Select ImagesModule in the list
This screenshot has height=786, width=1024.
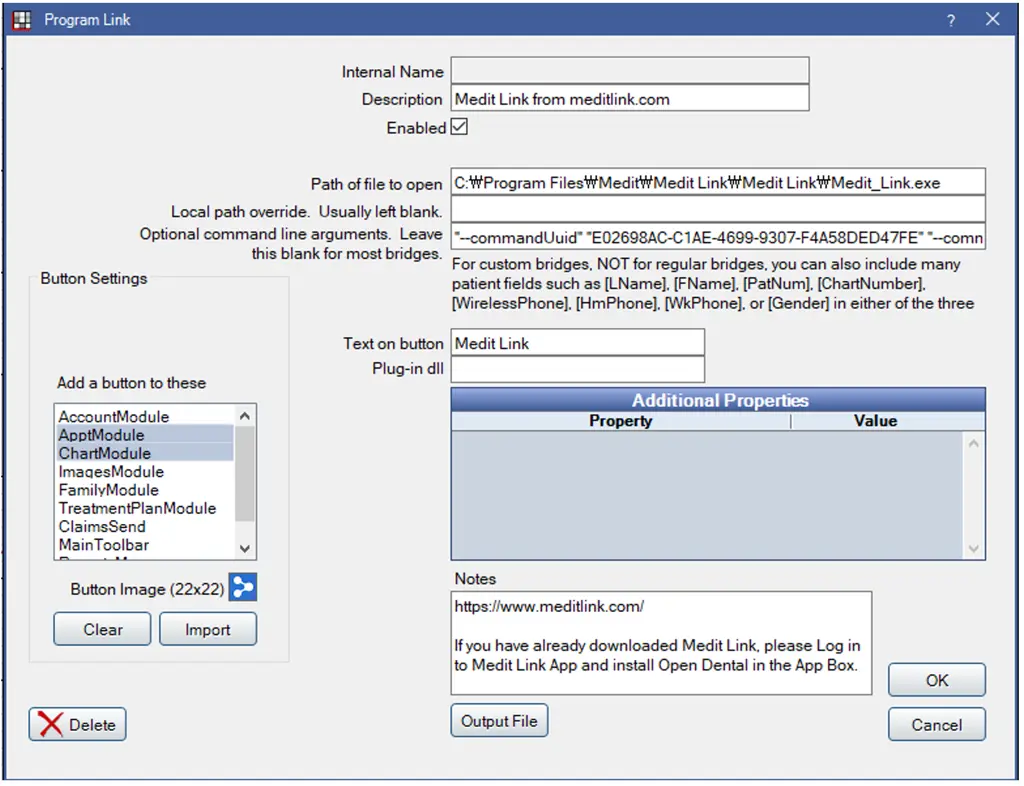tap(145, 471)
